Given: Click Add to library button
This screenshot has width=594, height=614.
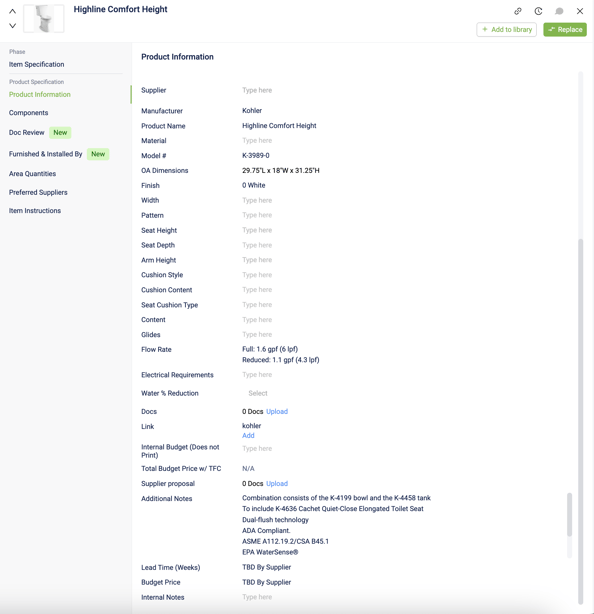Looking at the screenshot, I should 507,29.
